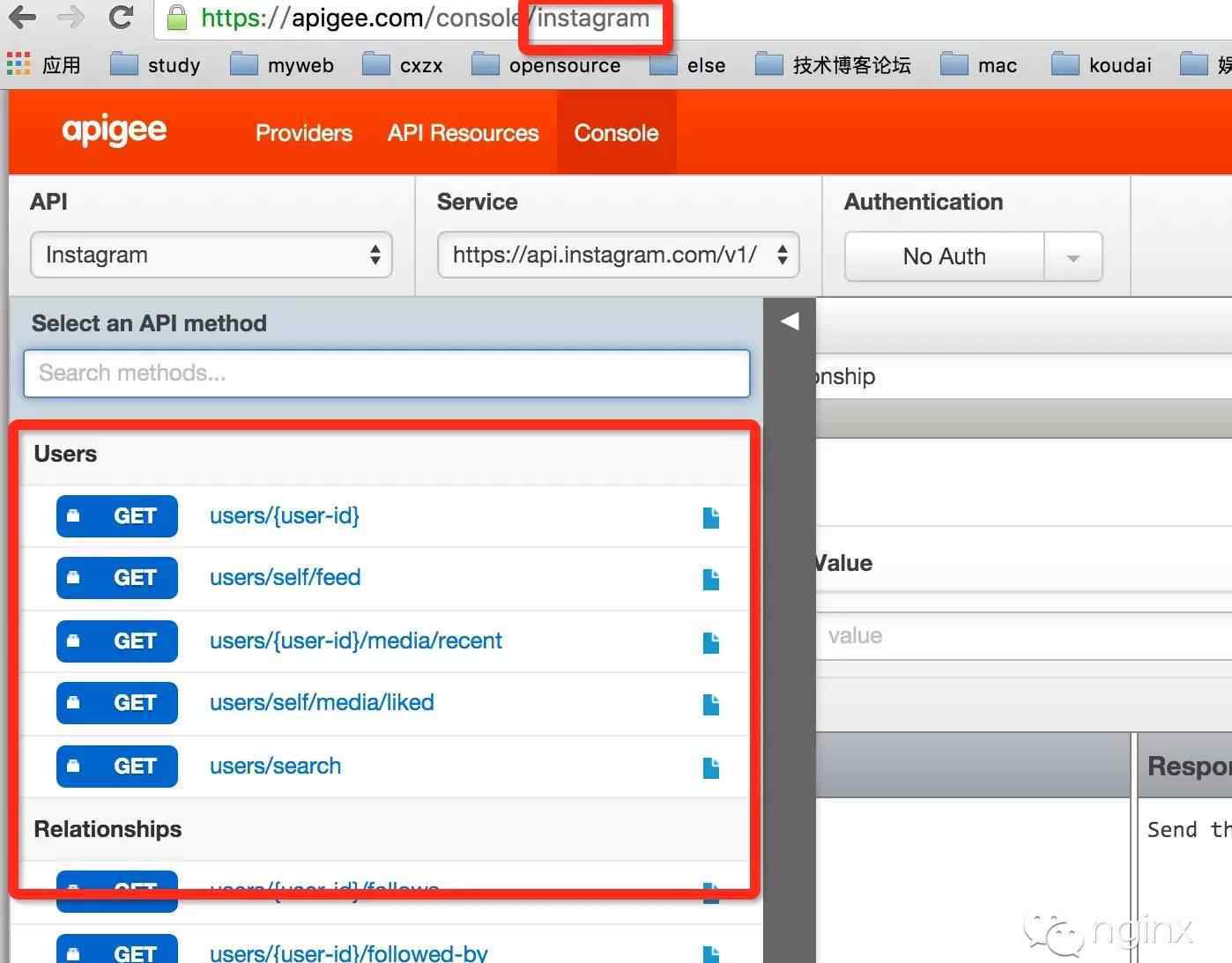Click the No Auth authentication button
This screenshot has height=963, width=1232.
coord(944,256)
